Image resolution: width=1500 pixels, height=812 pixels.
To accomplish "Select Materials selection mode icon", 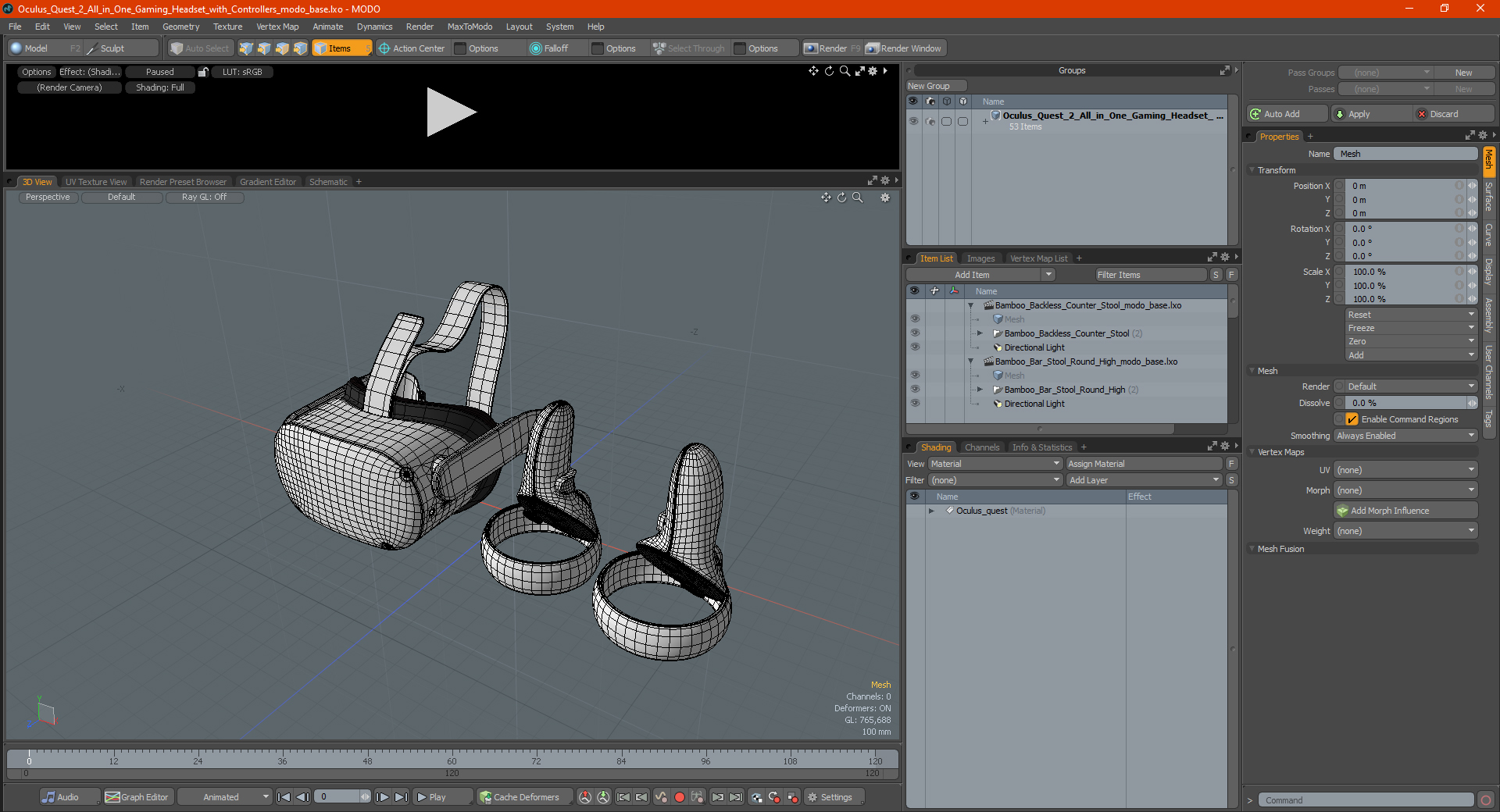I will tap(300, 48).
